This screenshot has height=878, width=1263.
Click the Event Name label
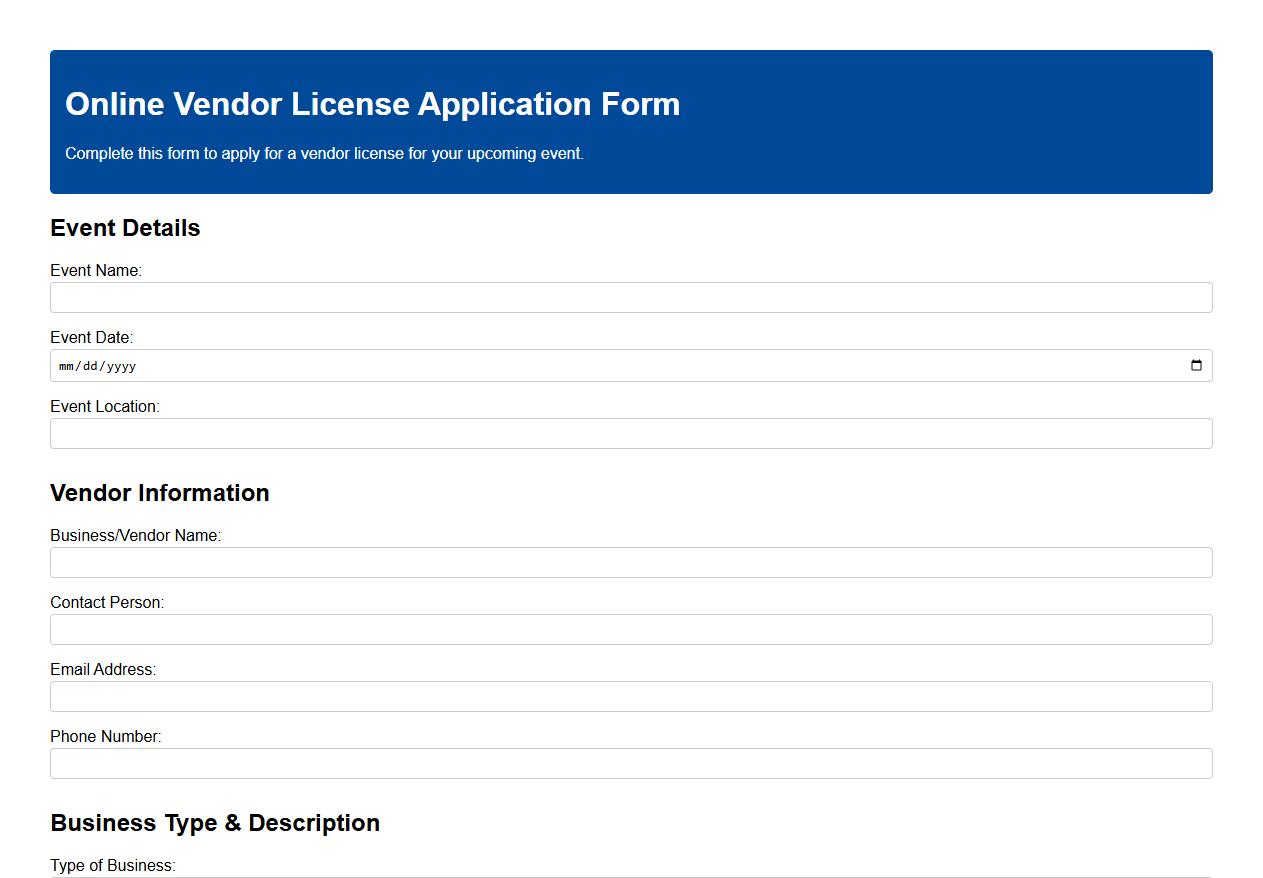pos(96,270)
